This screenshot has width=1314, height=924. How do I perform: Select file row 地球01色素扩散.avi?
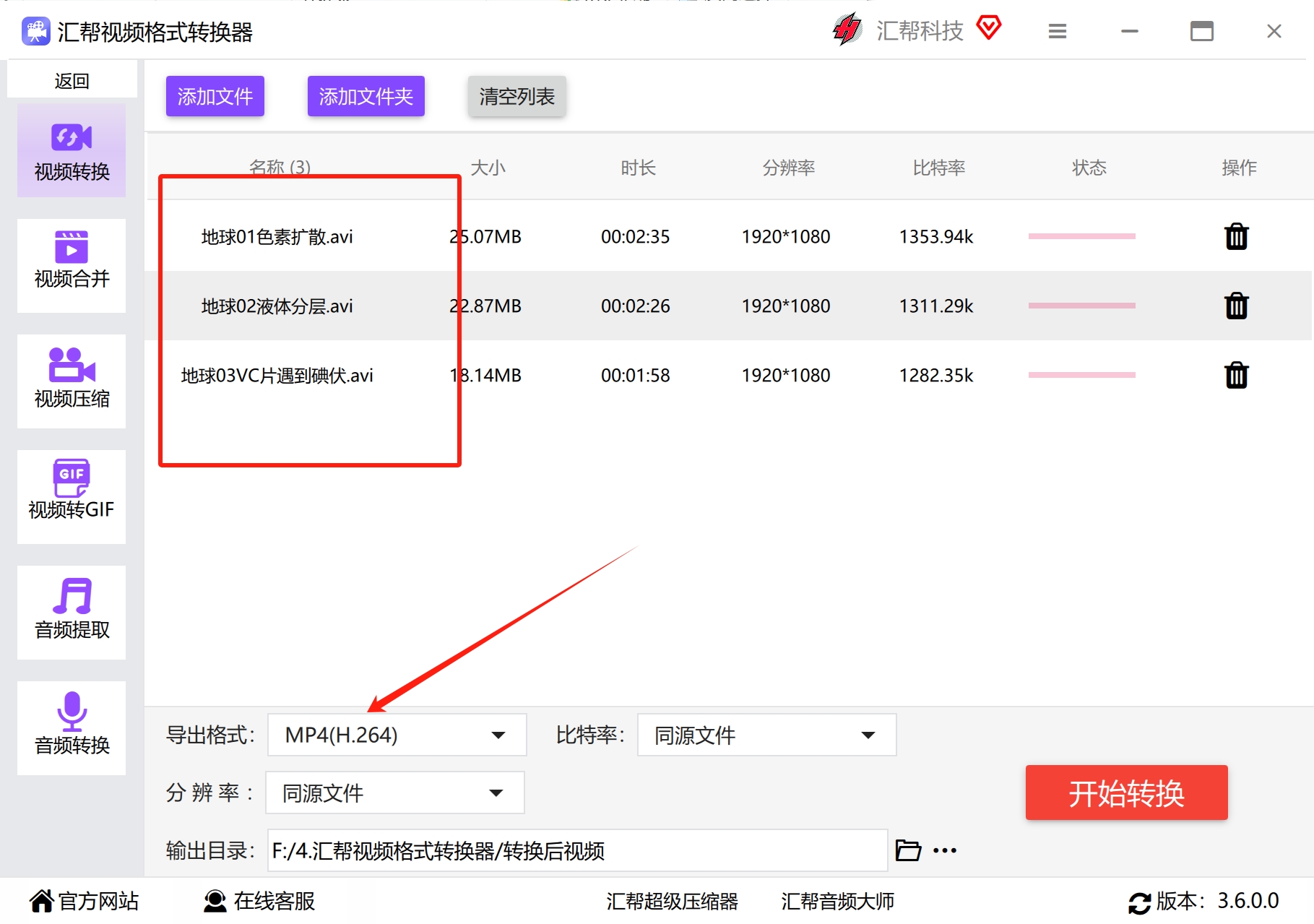point(730,236)
